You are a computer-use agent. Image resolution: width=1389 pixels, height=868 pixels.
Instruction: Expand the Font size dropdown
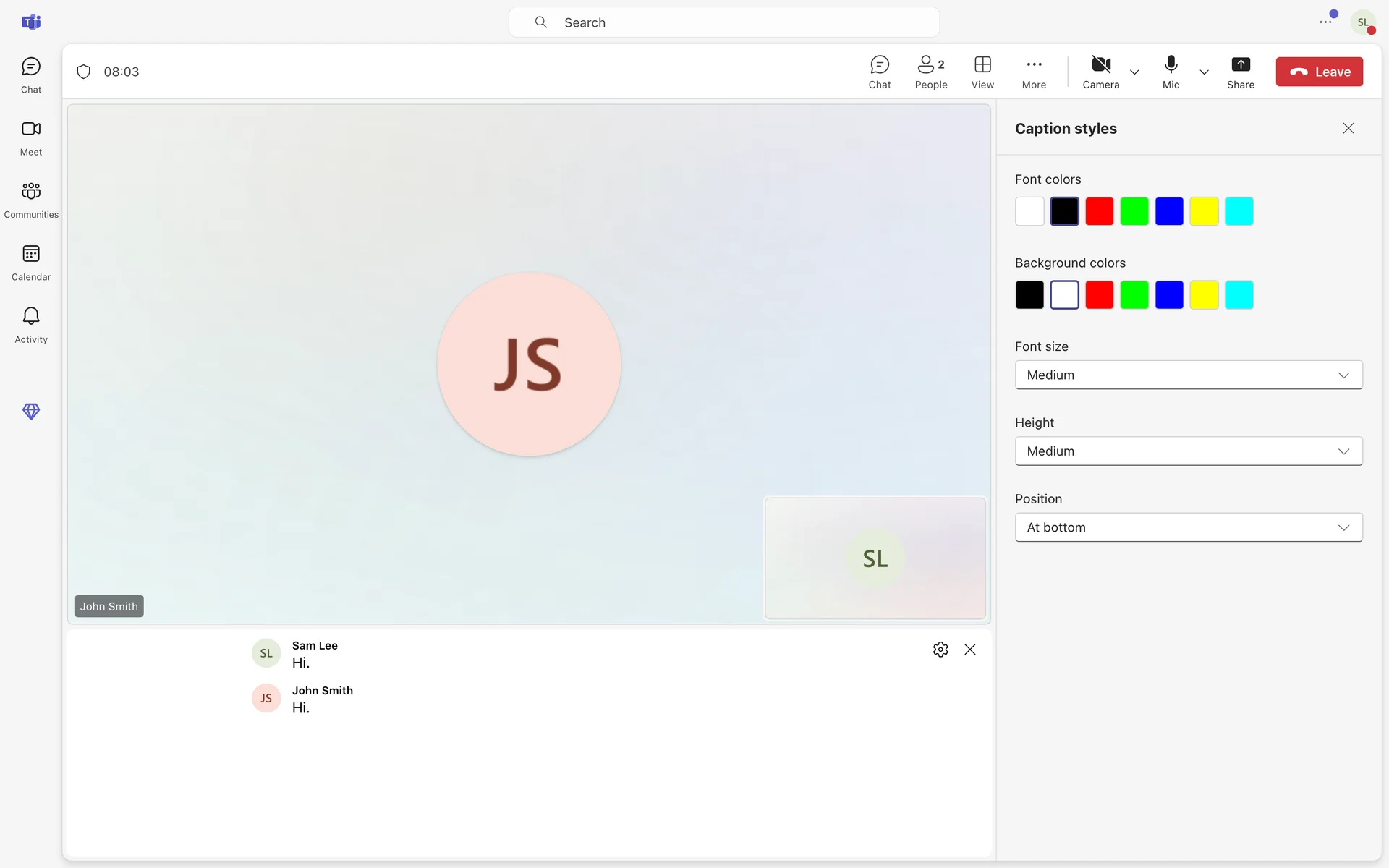(1188, 375)
